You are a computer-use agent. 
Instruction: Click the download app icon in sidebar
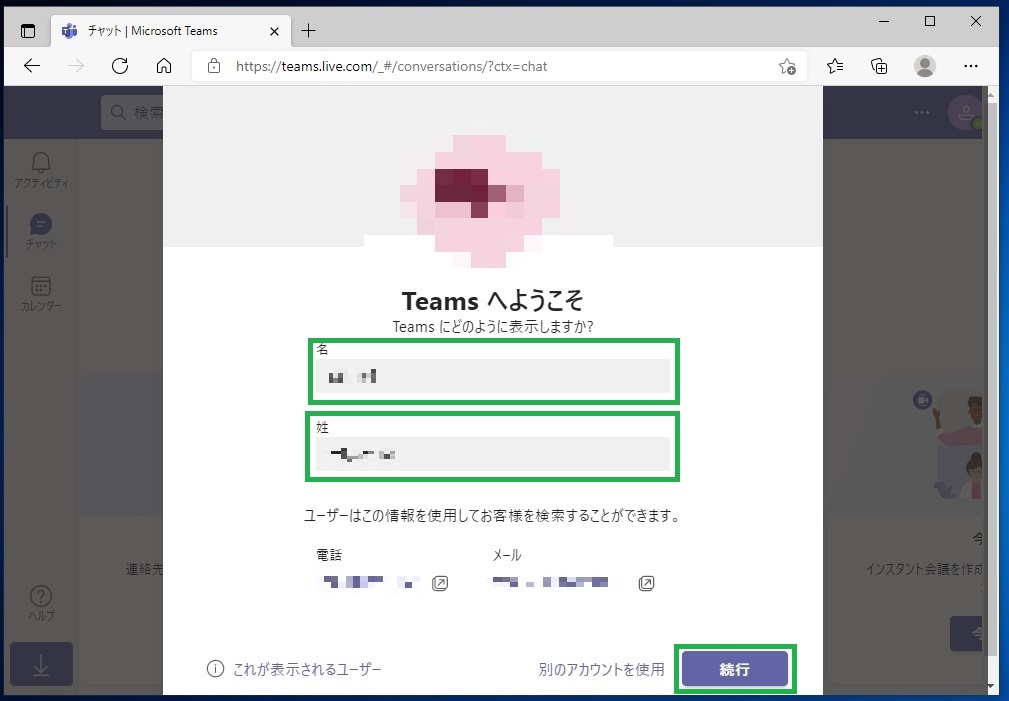pyautogui.click(x=41, y=664)
